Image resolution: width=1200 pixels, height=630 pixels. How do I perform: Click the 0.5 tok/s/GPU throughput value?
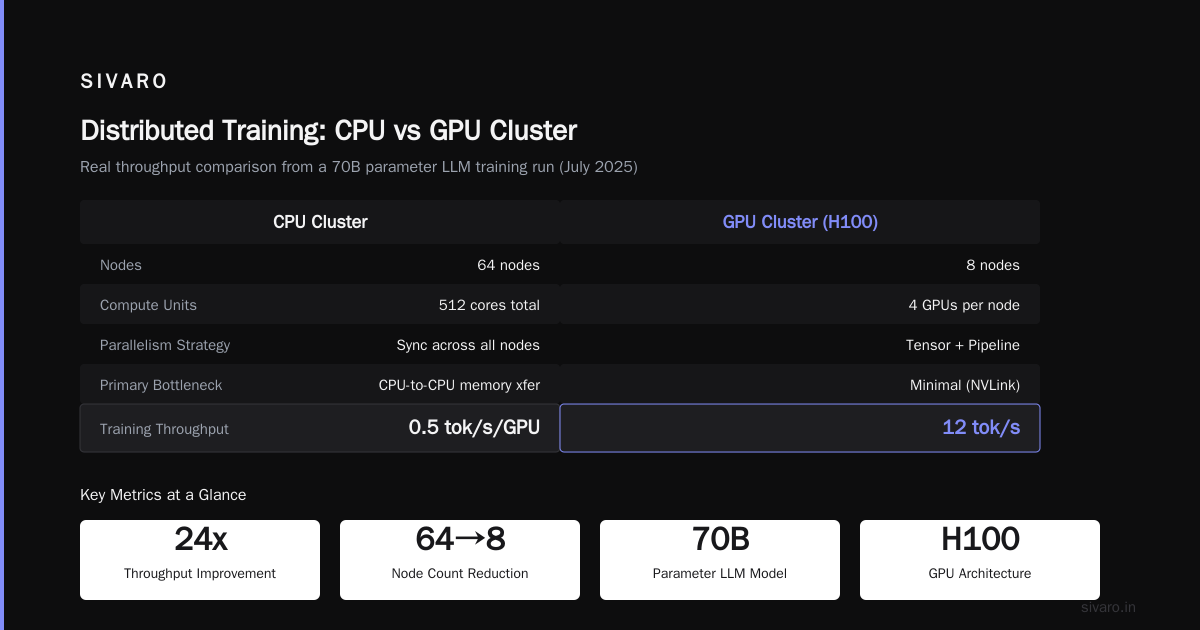tap(474, 428)
